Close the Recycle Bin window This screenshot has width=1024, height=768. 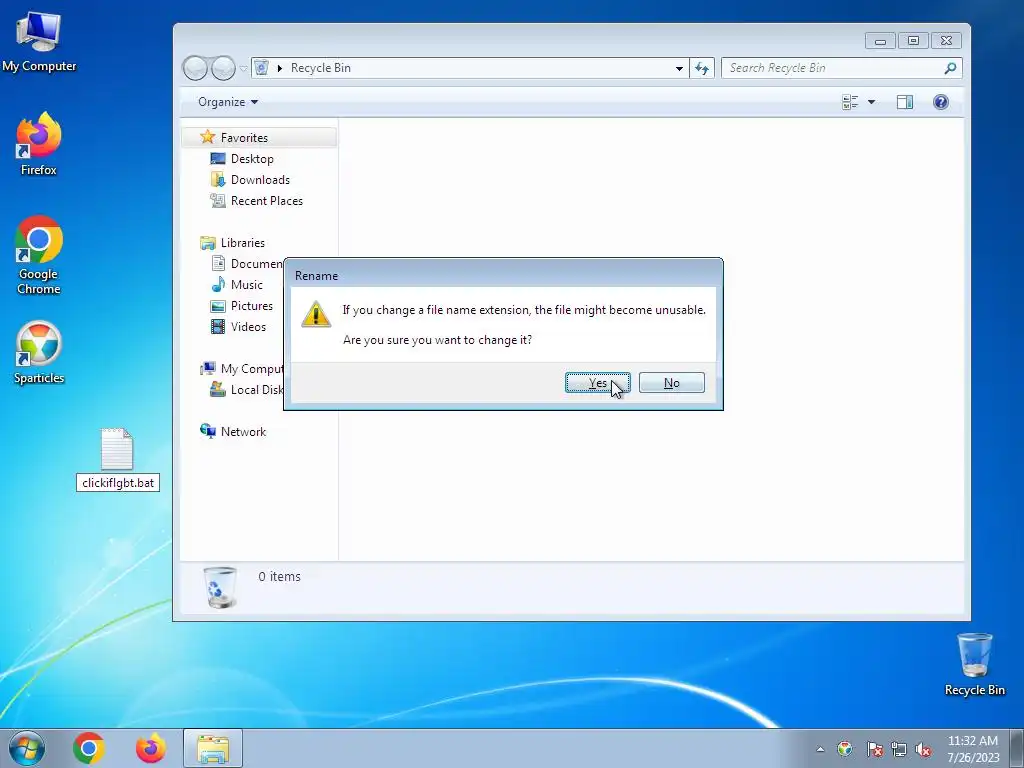pos(946,40)
